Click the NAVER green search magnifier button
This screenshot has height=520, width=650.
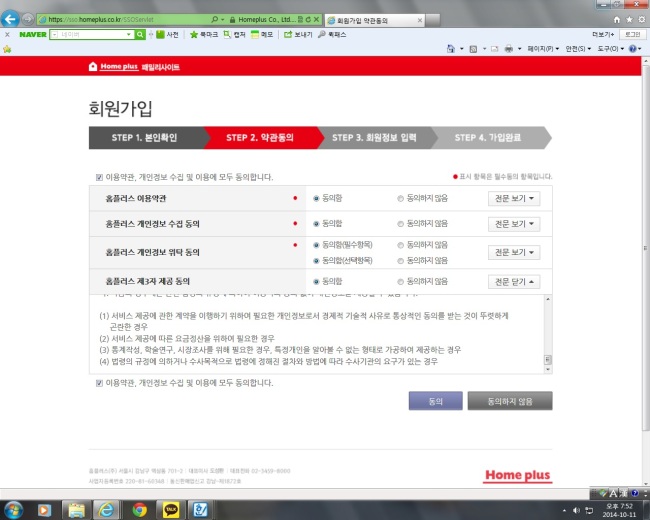click(x=140, y=34)
